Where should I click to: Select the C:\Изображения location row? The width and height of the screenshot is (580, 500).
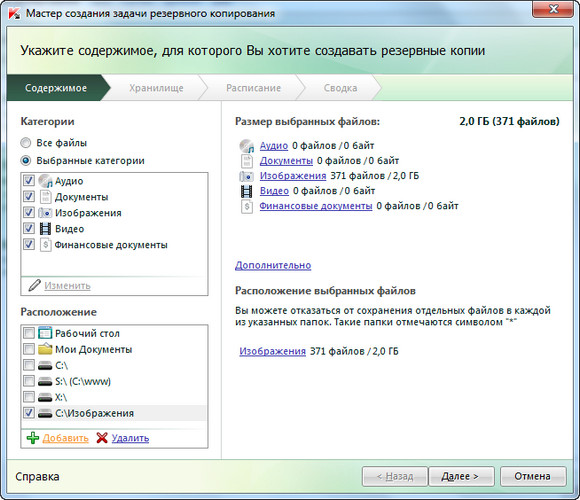click(114, 413)
